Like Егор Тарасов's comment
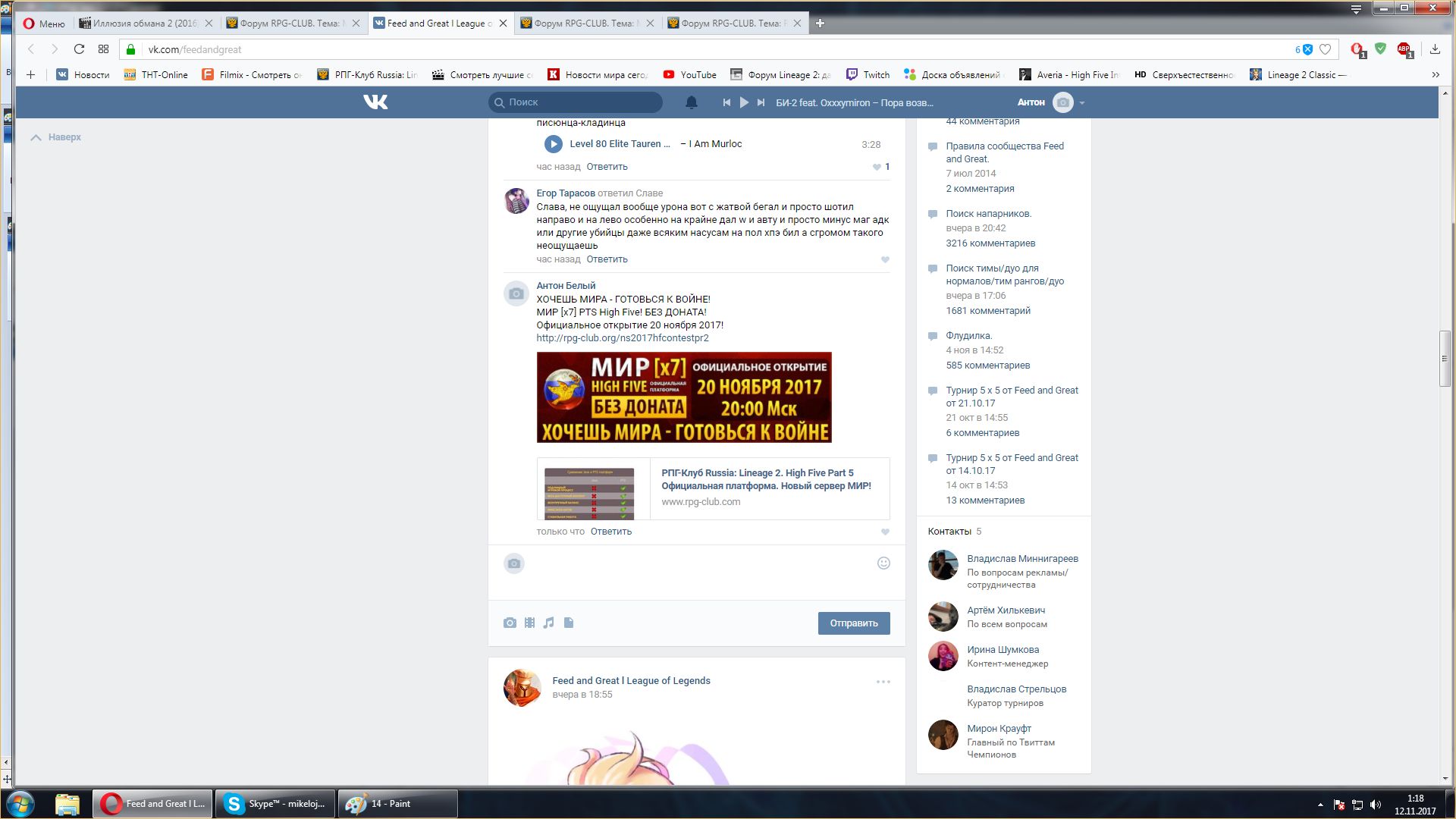Screen dimensions: 1456x819 885,259
